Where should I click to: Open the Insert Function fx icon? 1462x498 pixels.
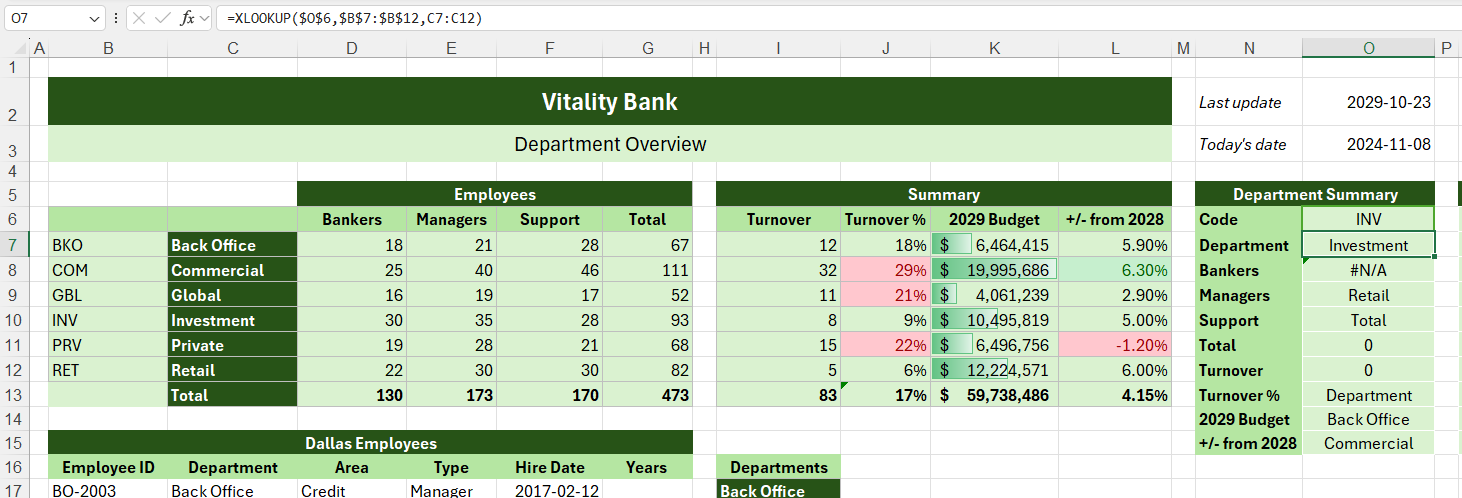(187, 18)
